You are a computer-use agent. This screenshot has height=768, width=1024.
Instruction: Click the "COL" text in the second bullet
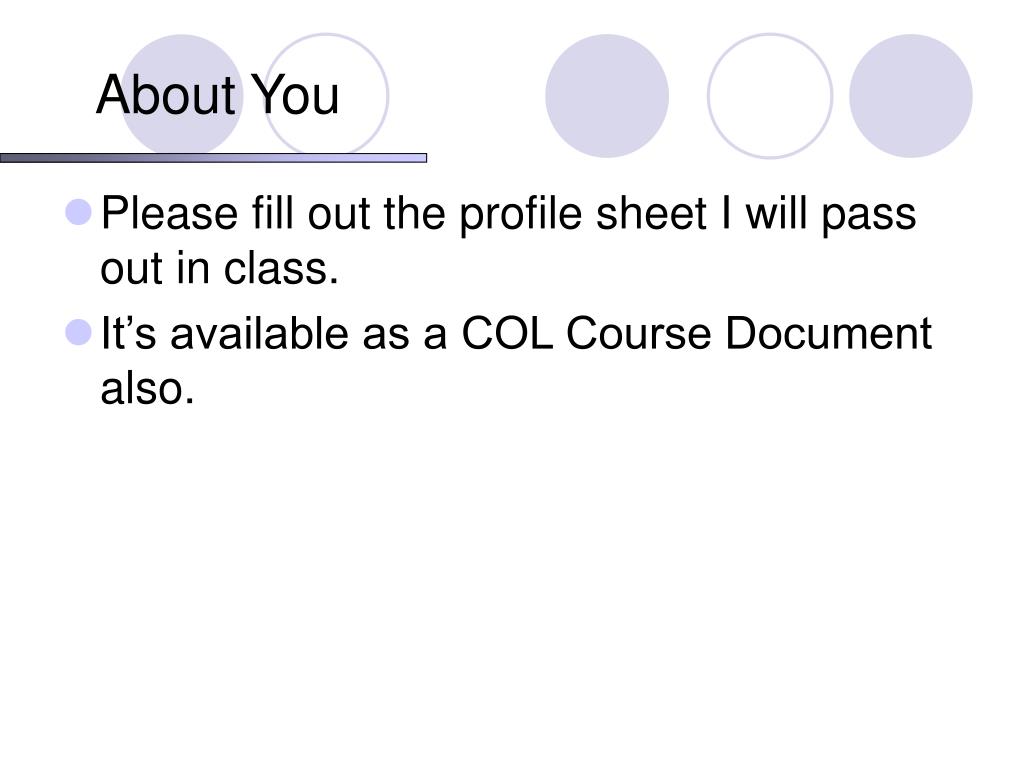tap(507, 333)
